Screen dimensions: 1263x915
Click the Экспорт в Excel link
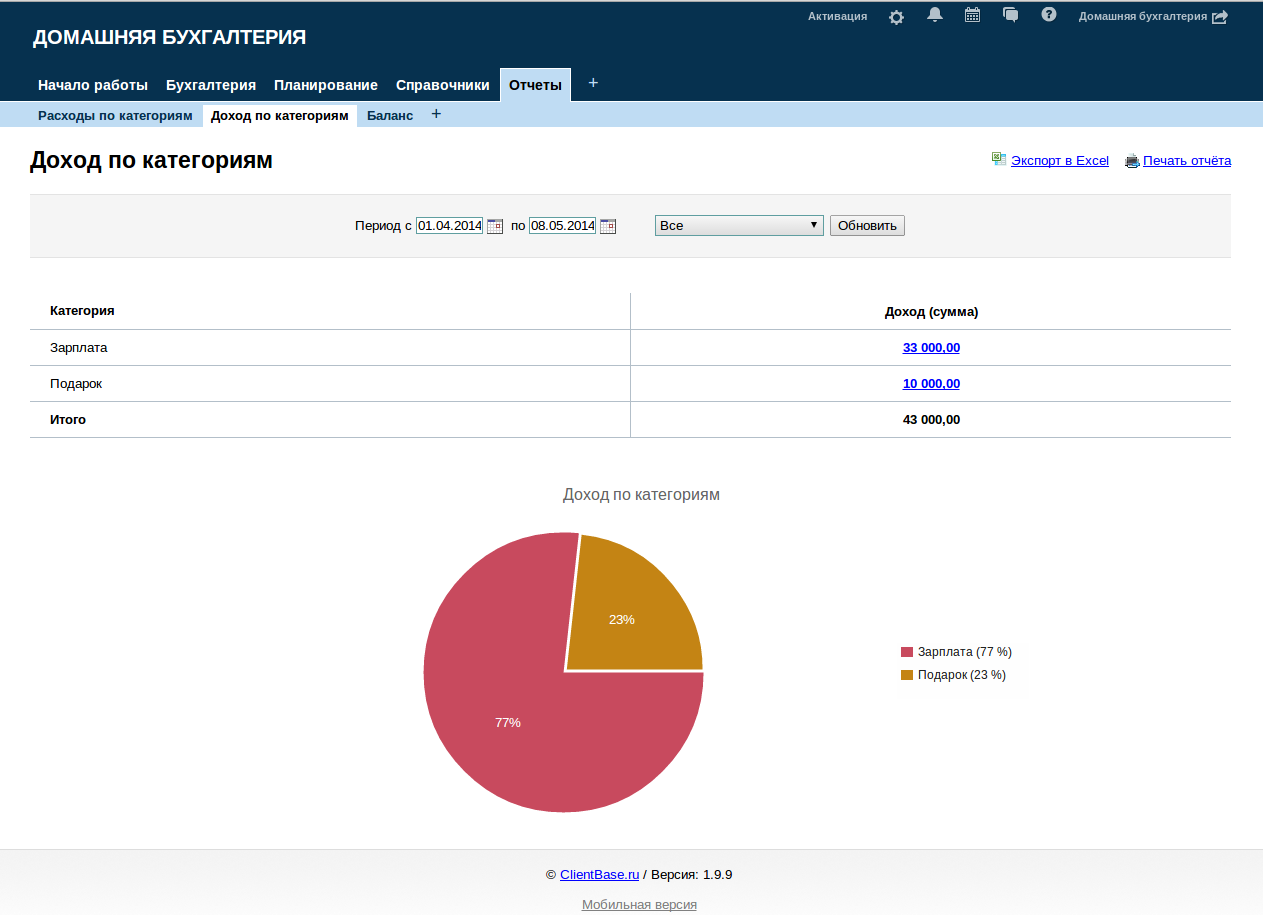pos(1059,161)
